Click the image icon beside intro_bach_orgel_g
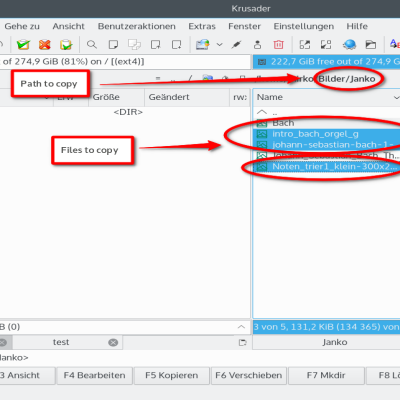The width and height of the screenshot is (400, 400). (262, 134)
